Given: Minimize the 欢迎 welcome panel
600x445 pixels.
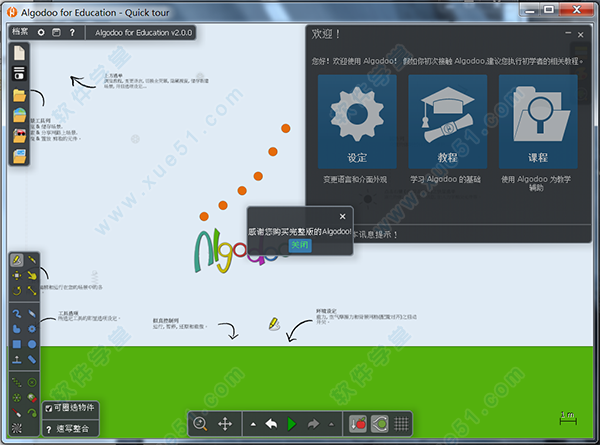Looking at the screenshot, I should [x=568, y=34].
